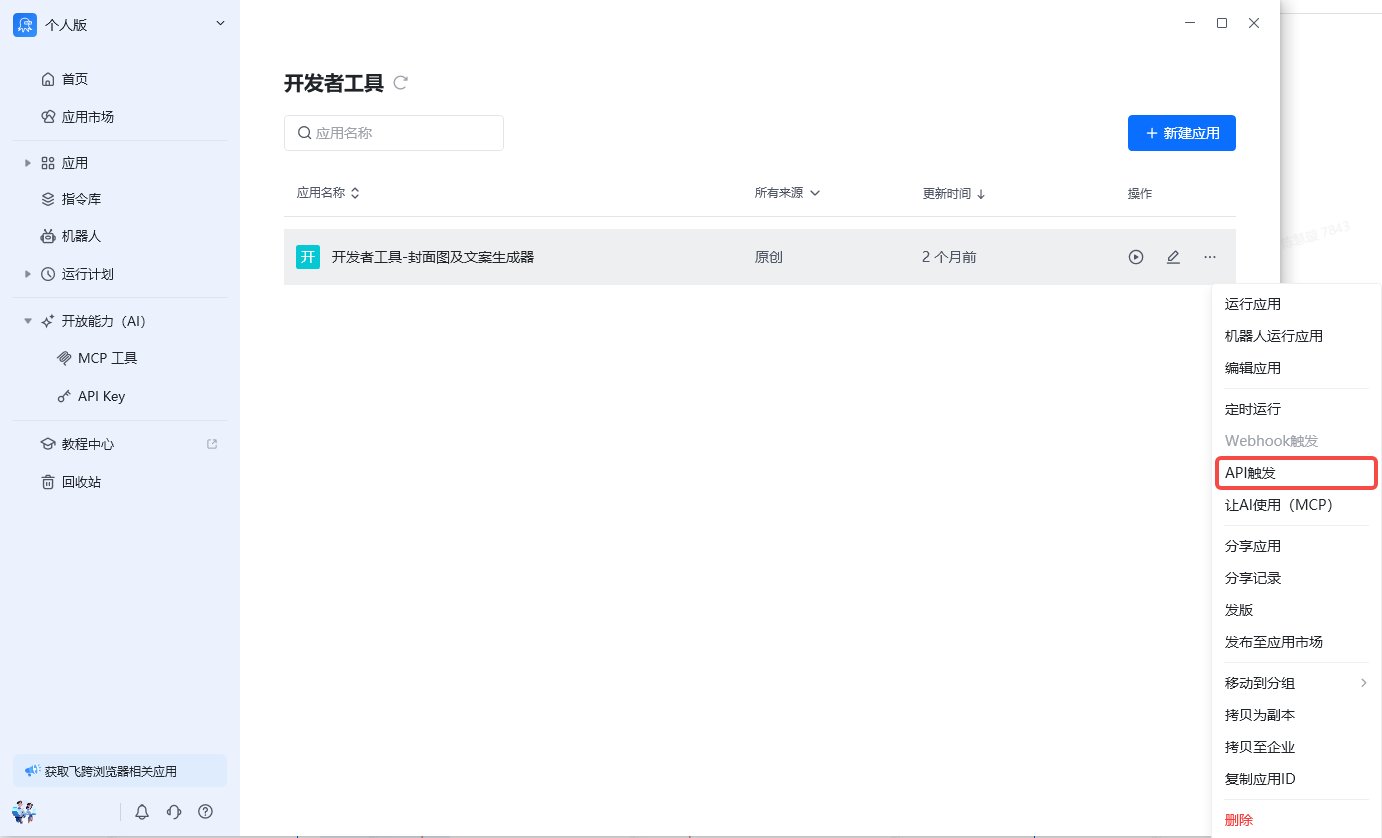The width and height of the screenshot is (1382, 838).
Task: Click the 回收站 trash icon
Action: [x=47, y=482]
